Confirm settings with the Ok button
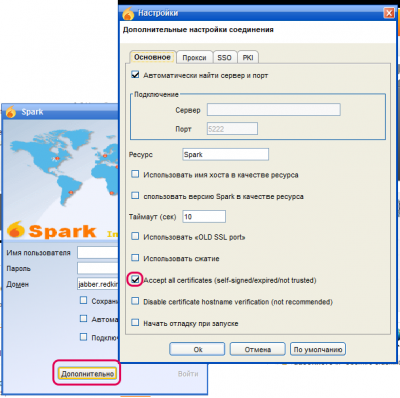 pos(197,349)
